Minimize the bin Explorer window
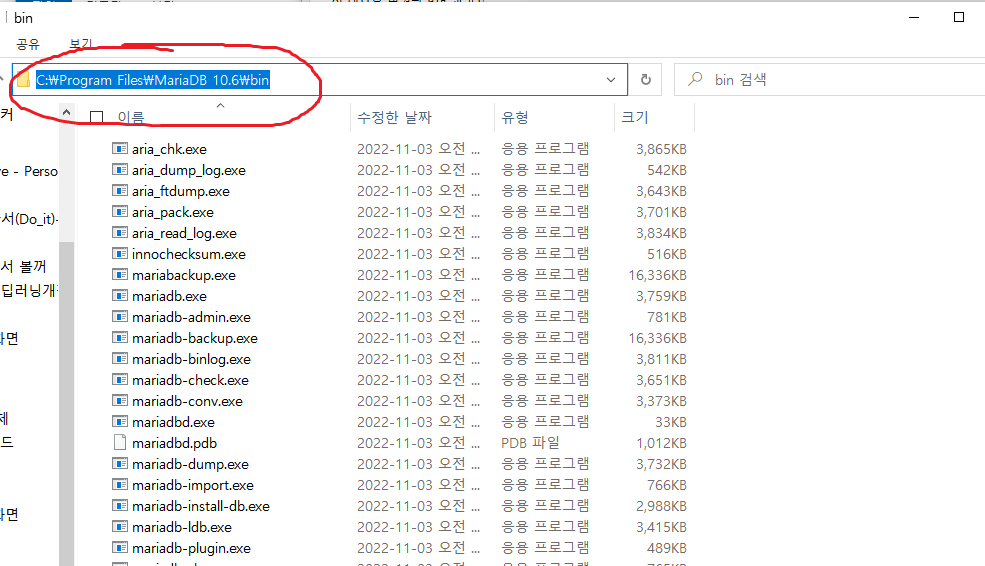The image size is (985, 566). (914, 17)
